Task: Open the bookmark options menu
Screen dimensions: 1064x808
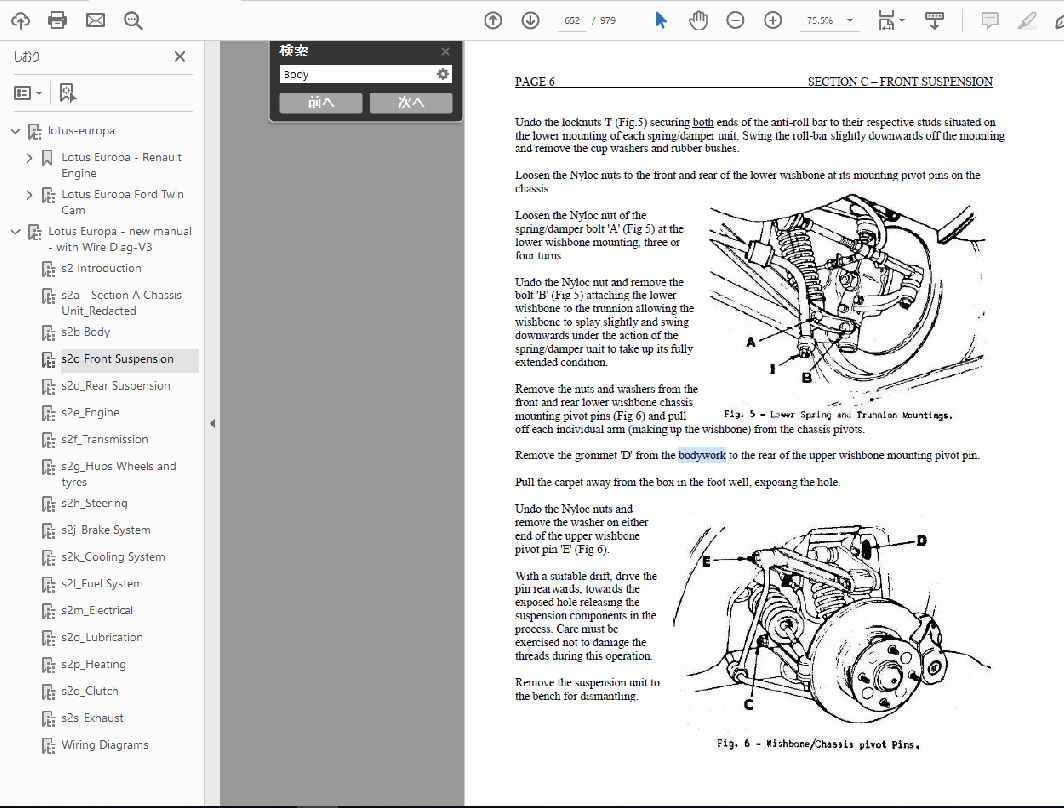Action: pos(28,93)
